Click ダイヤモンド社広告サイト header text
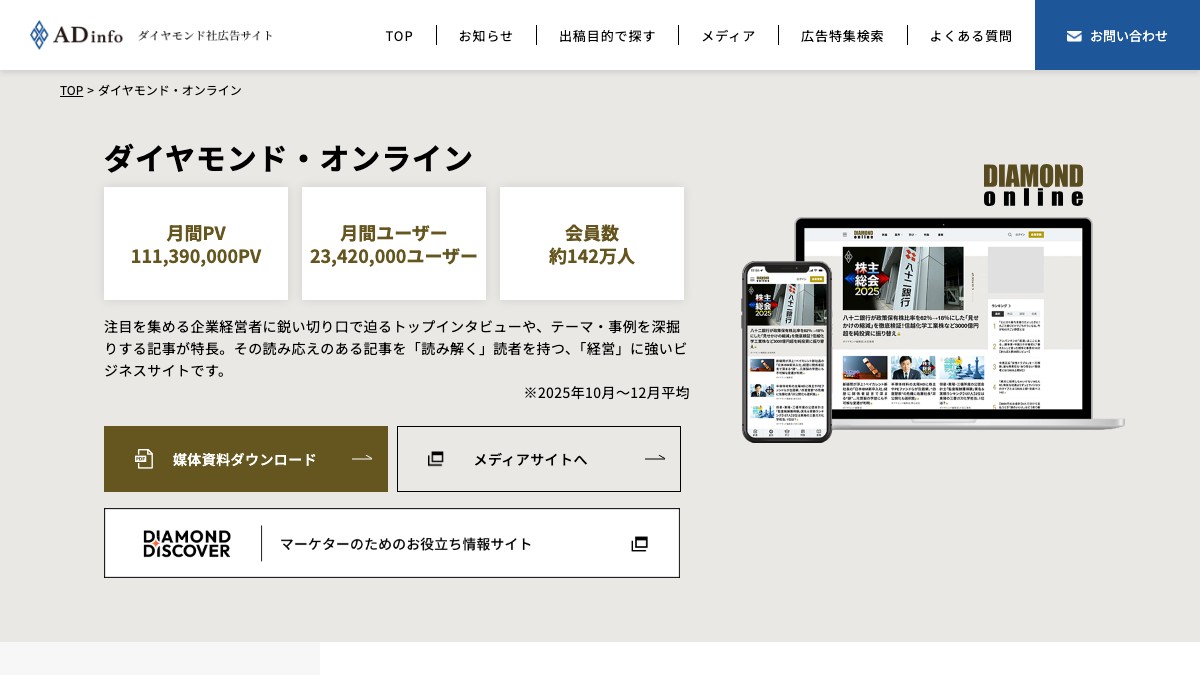Screen dimensions: 1200x675 tap(205, 35)
